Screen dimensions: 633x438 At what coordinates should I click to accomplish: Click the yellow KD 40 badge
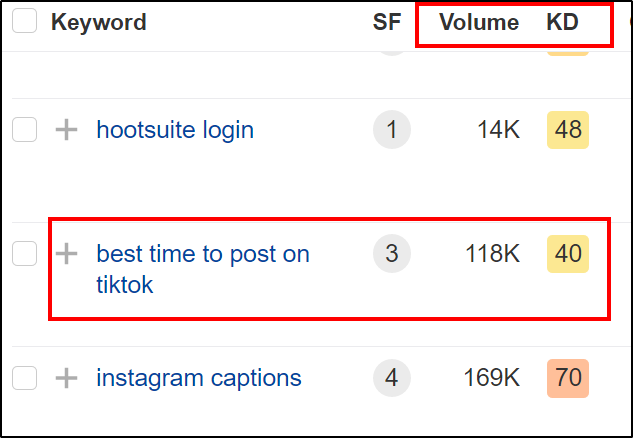[568, 255]
